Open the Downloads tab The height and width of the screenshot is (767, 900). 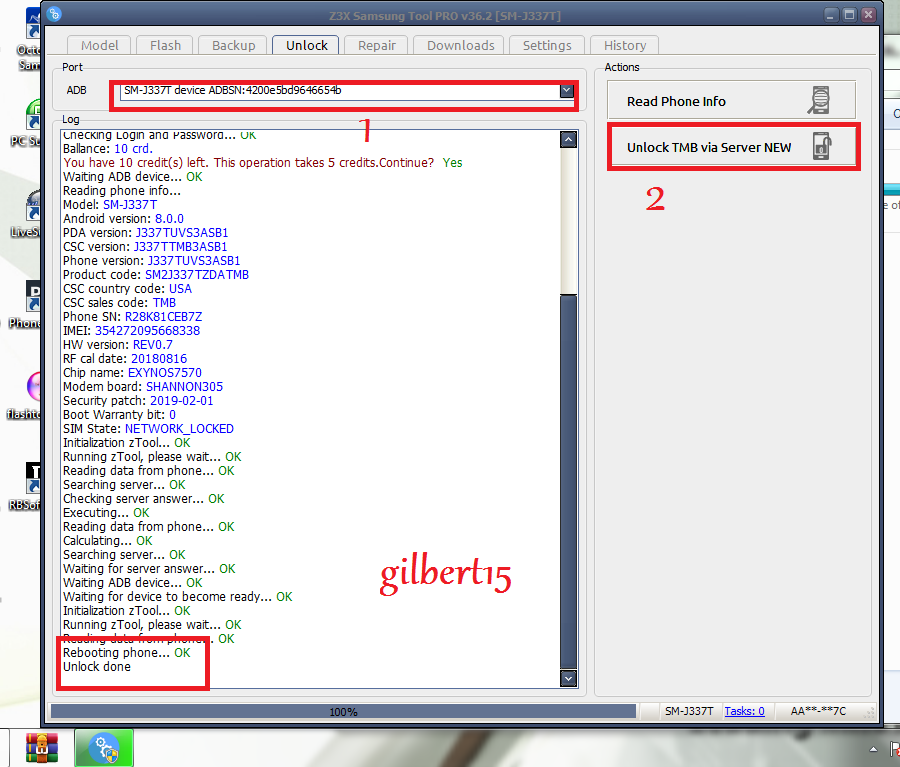460,45
